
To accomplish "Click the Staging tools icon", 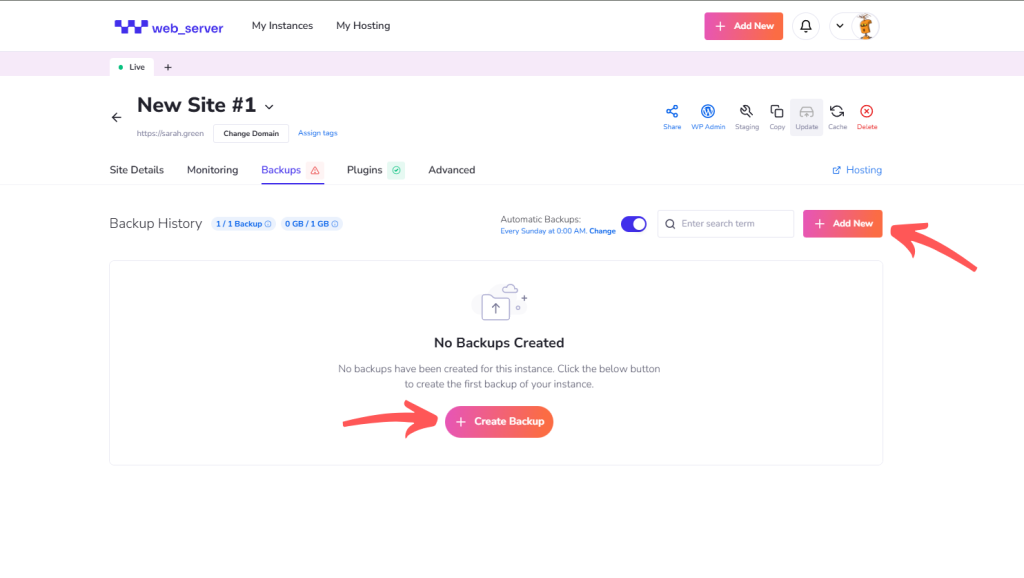I will click(x=746, y=112).
